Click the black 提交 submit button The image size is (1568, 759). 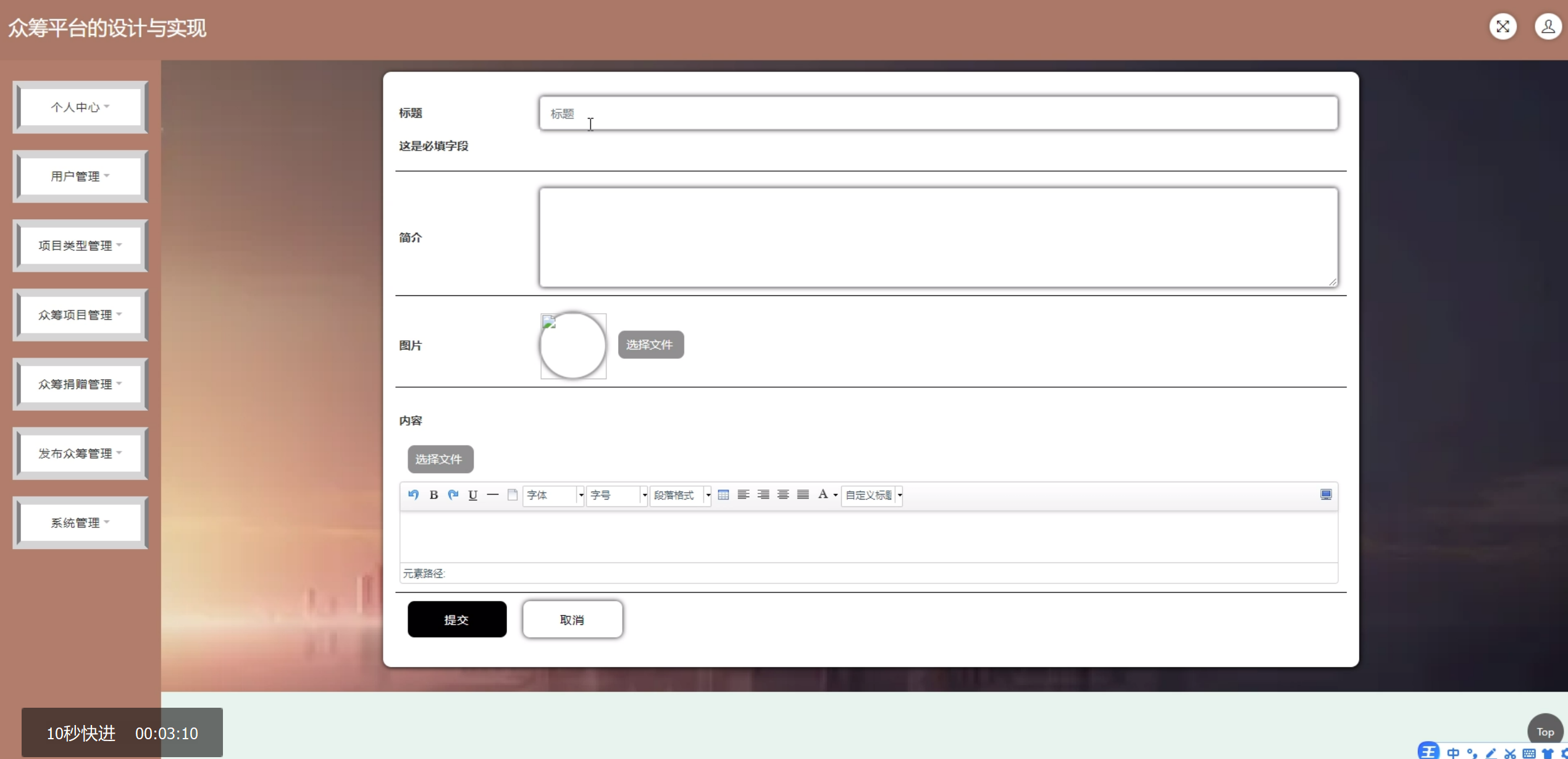(x=456, y=619)
